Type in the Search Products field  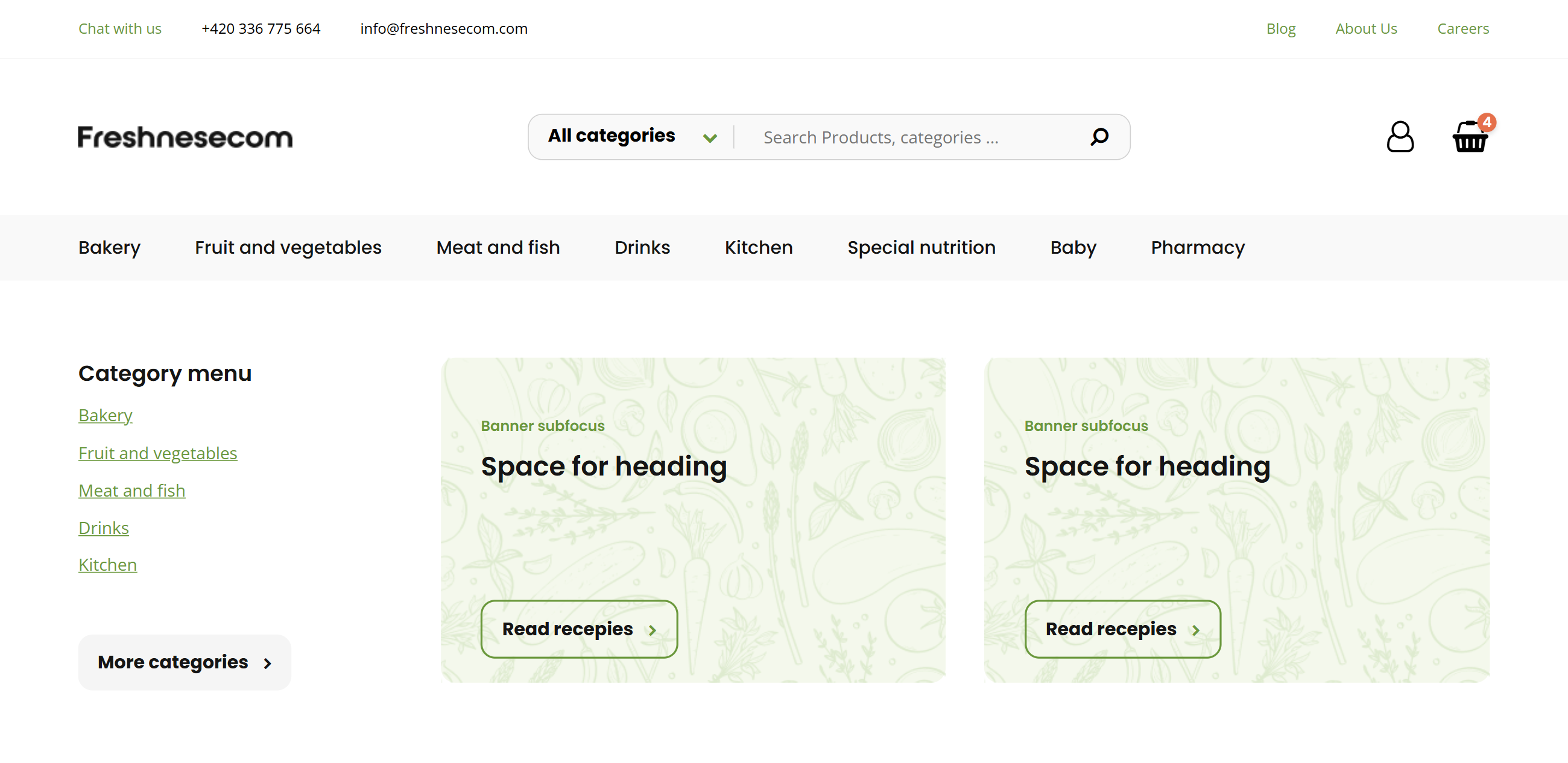[x=913, y=137]
